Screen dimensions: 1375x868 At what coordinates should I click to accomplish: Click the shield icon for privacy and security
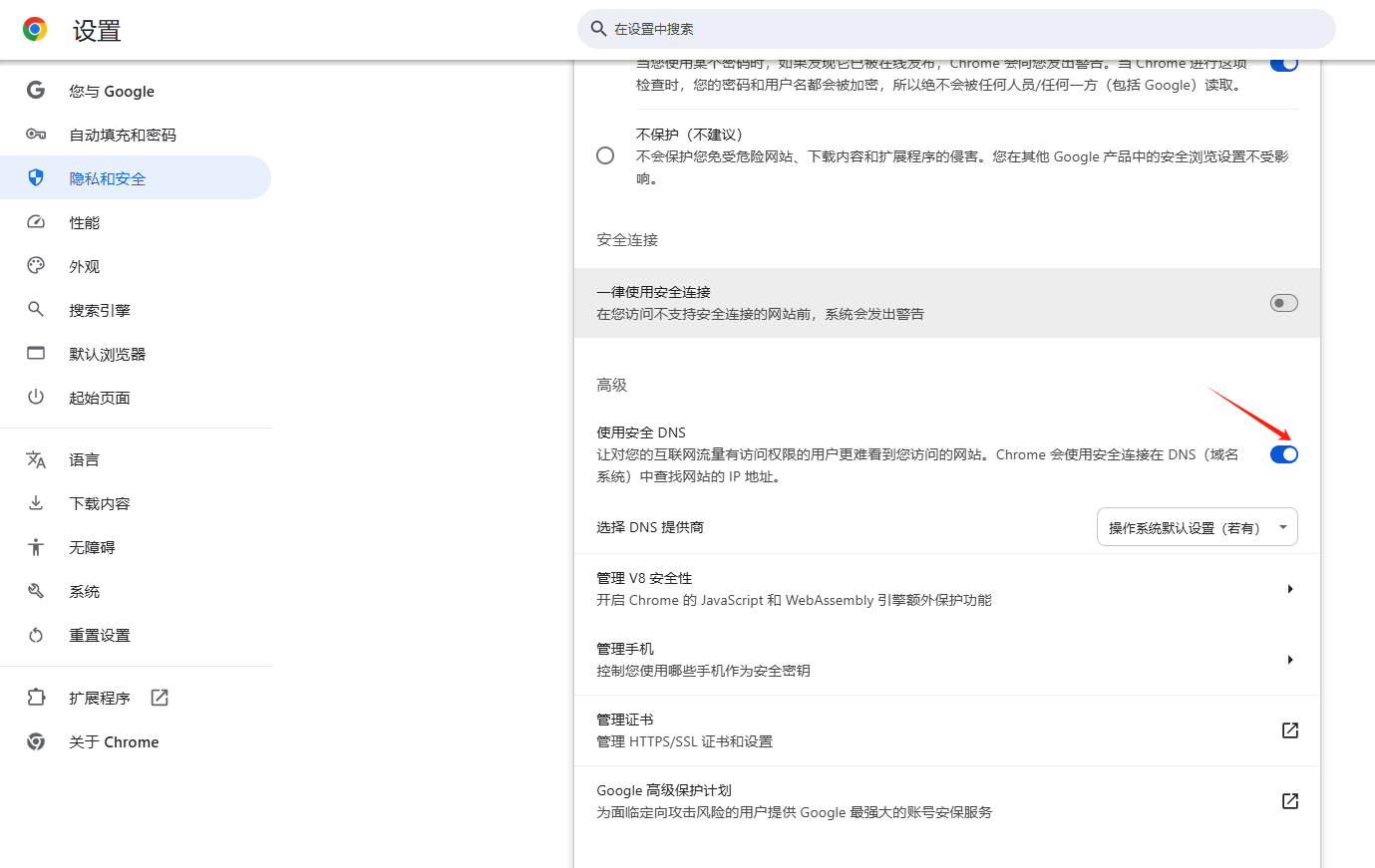36,178
